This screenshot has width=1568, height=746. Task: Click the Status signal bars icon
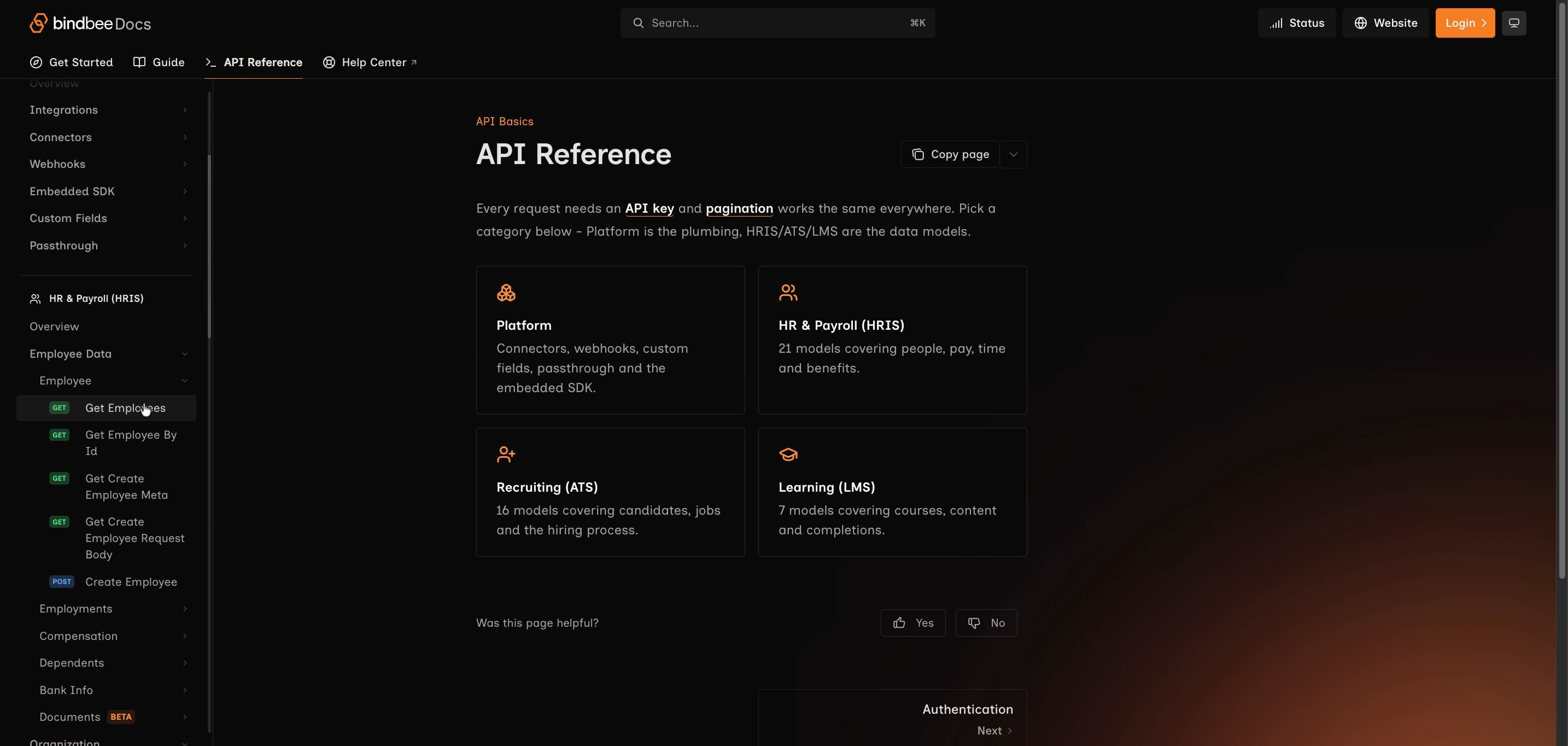pos(1277,23)
